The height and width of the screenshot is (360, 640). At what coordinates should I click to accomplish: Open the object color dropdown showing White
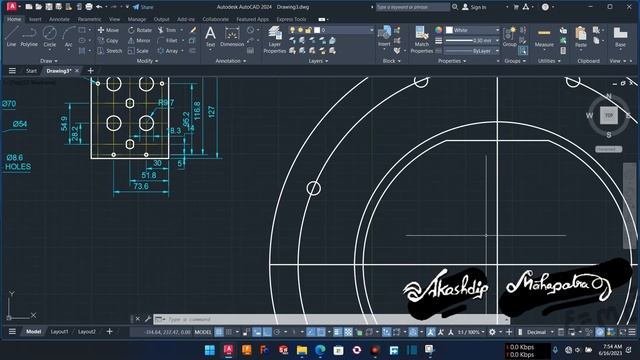472,30
